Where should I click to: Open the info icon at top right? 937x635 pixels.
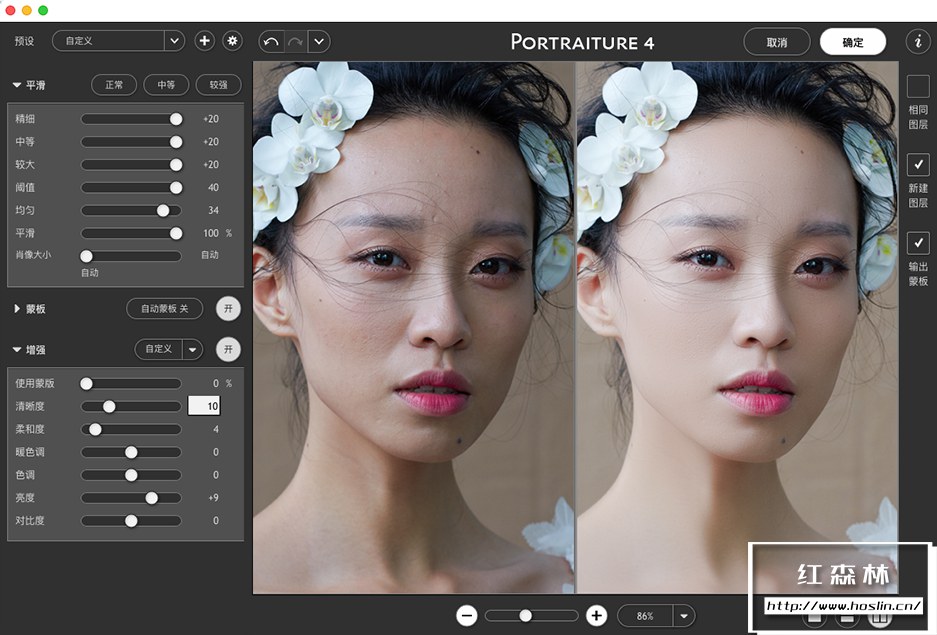coord(917,41)
